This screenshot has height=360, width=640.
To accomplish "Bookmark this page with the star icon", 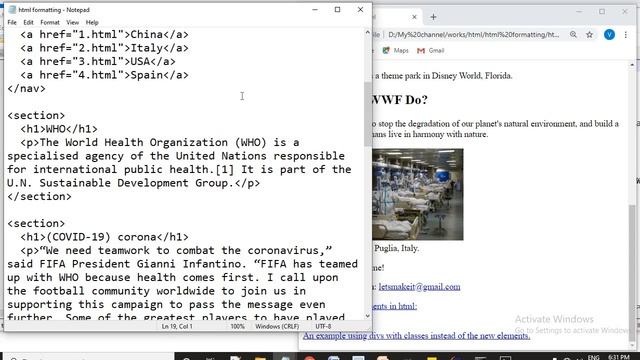I will [589, 35].
